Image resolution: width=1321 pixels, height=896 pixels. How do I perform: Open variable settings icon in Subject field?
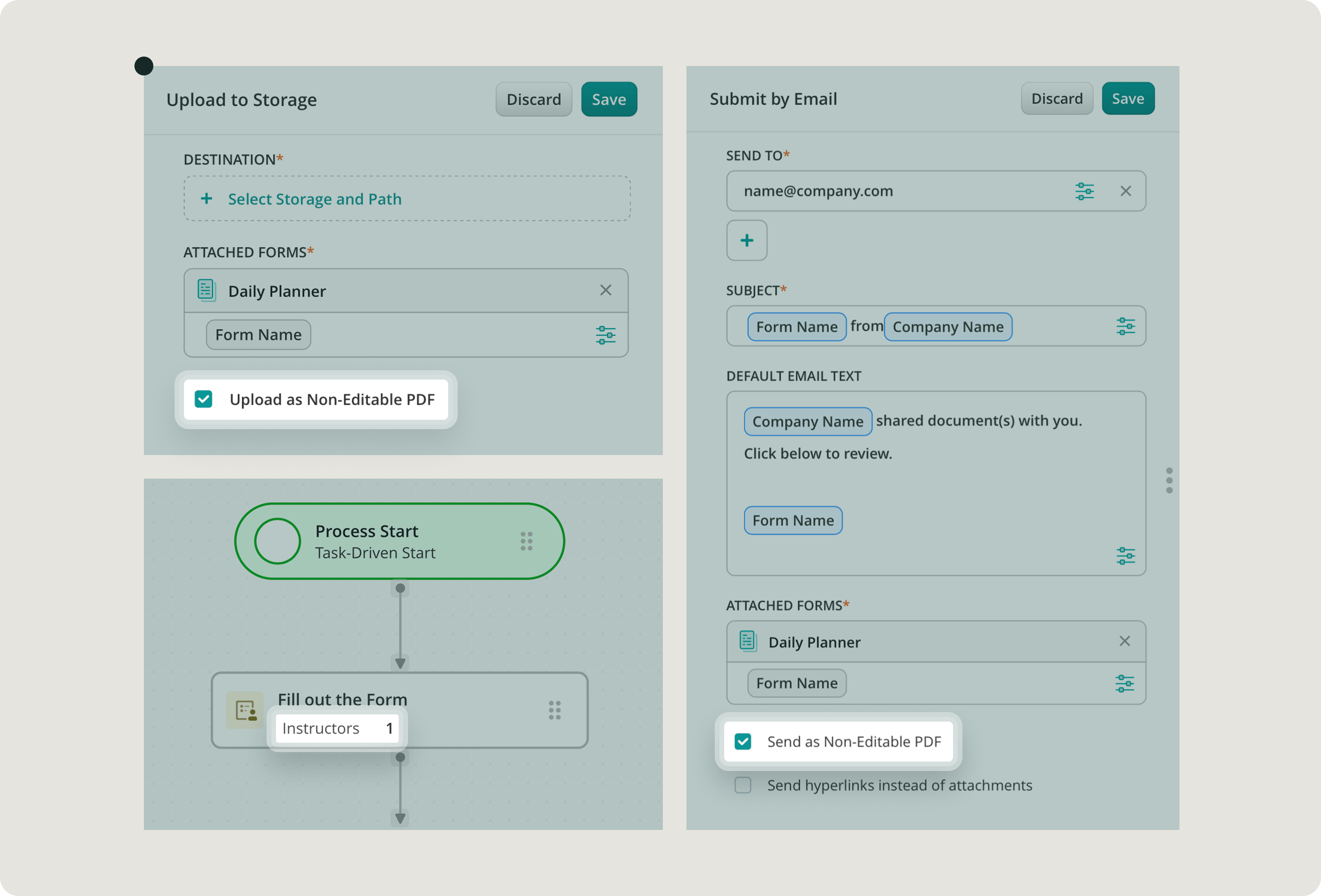tap(1125, 326)
